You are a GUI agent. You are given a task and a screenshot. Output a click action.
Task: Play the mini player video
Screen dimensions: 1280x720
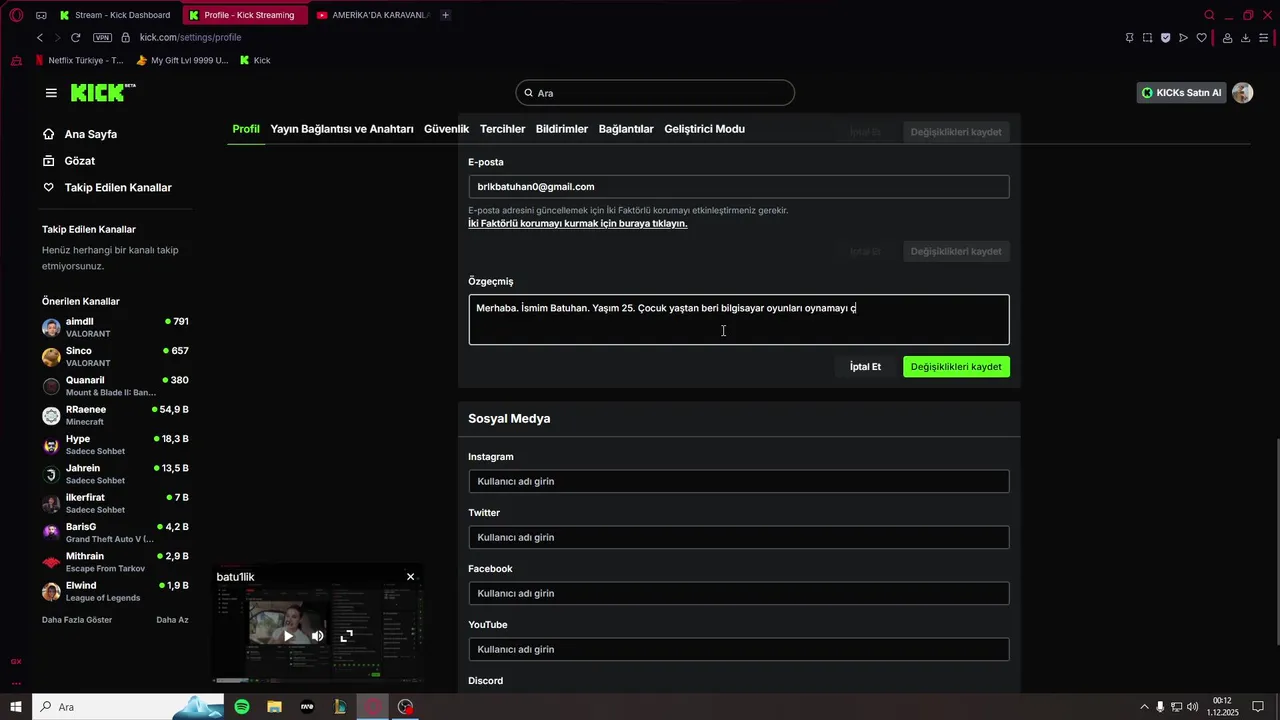[x=289, y=636]
